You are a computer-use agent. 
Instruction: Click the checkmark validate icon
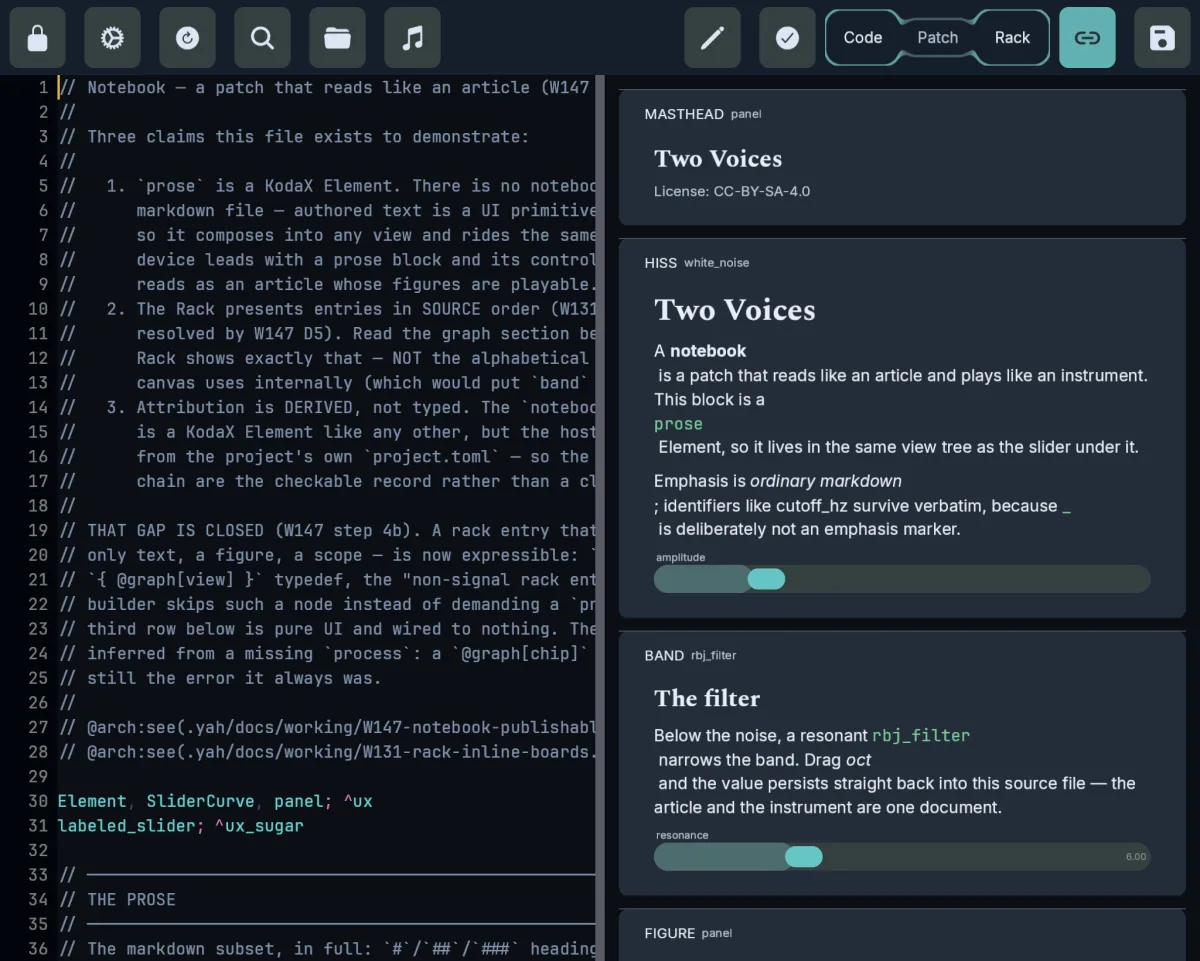(x=787, y=38)
